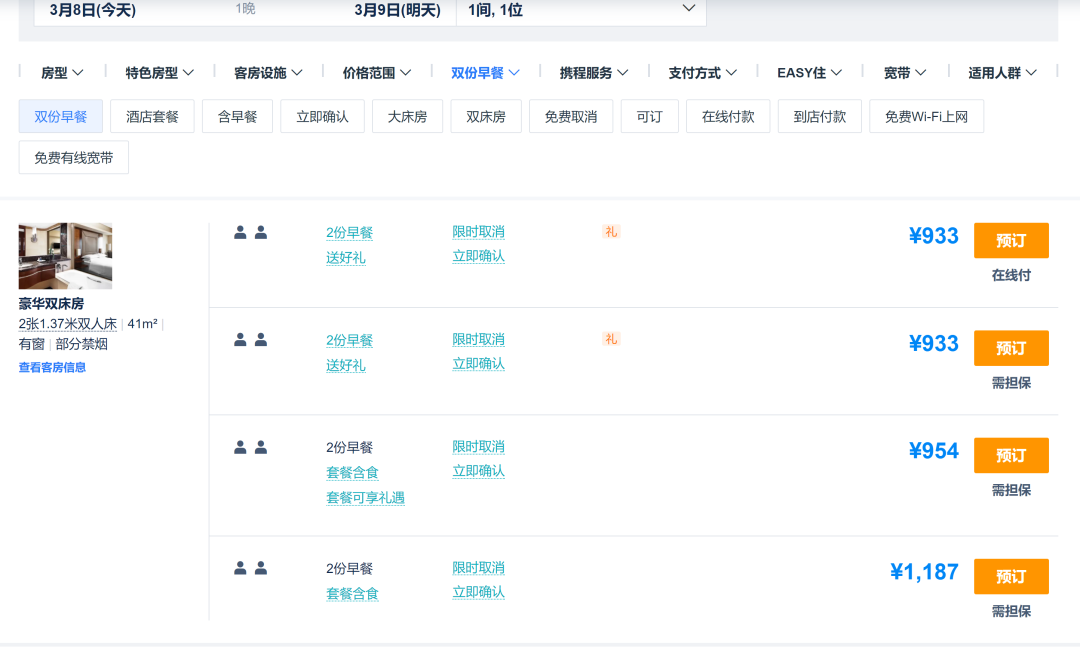Click 预订 for the 在线付 ¥933 offer
The image size is (1080, 647).
1010,241
